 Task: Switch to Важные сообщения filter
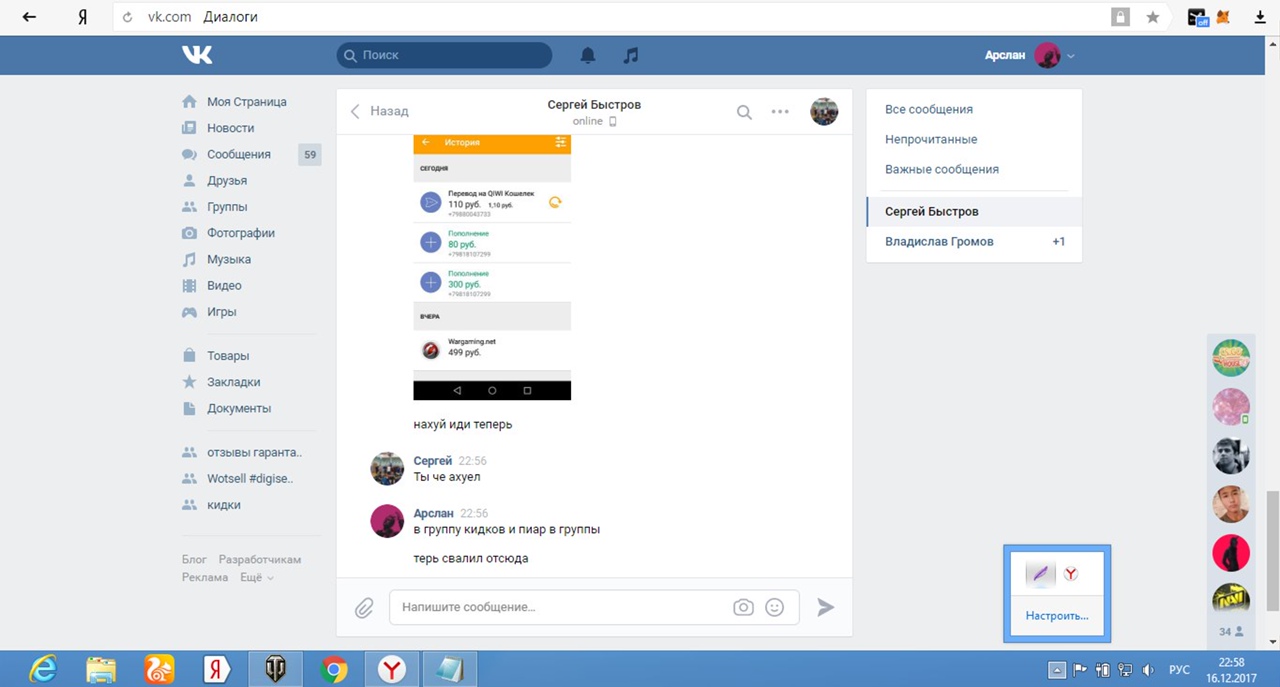(x=941, y=169)
